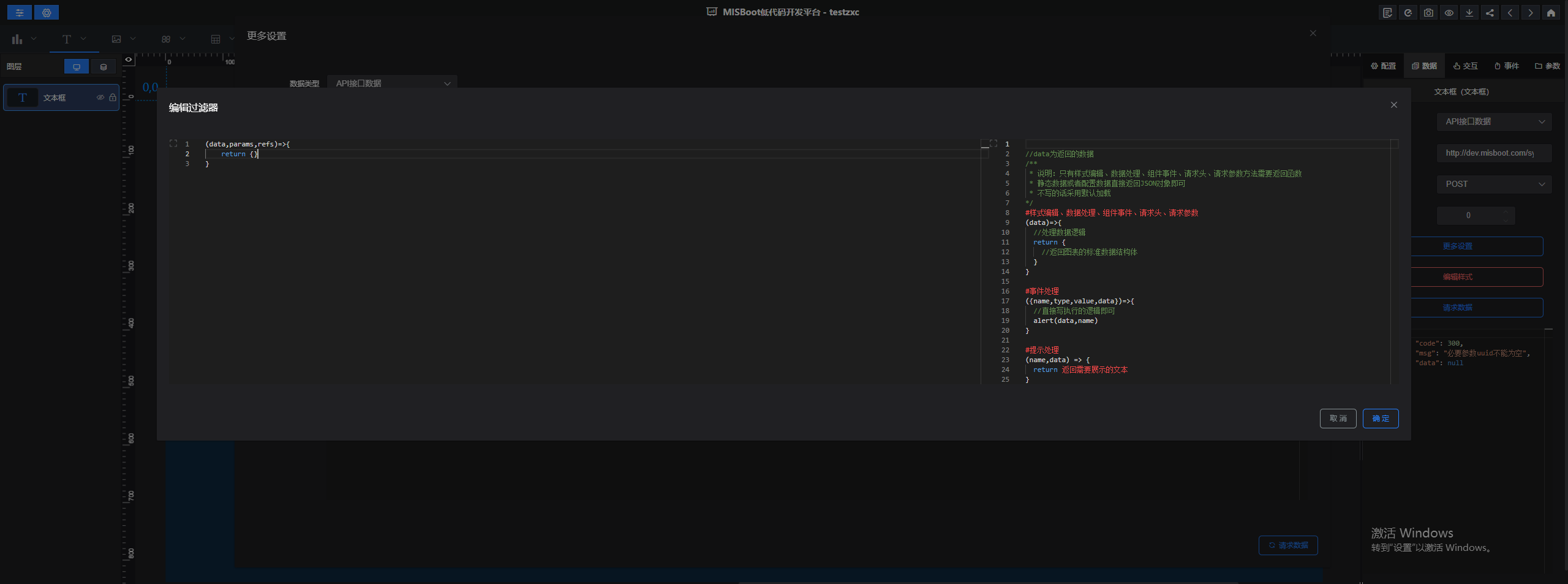Click 请求数据 button in right panel
Image resolution: width=1568 pixels, height=584 pixels.
coord(1477,308)
